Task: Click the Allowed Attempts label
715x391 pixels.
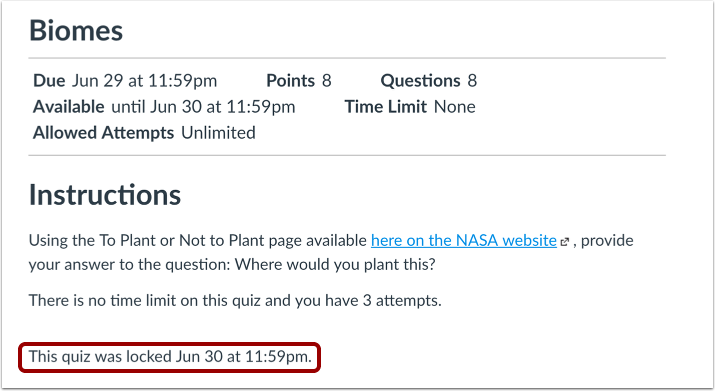Action: [x=104, y=133]
